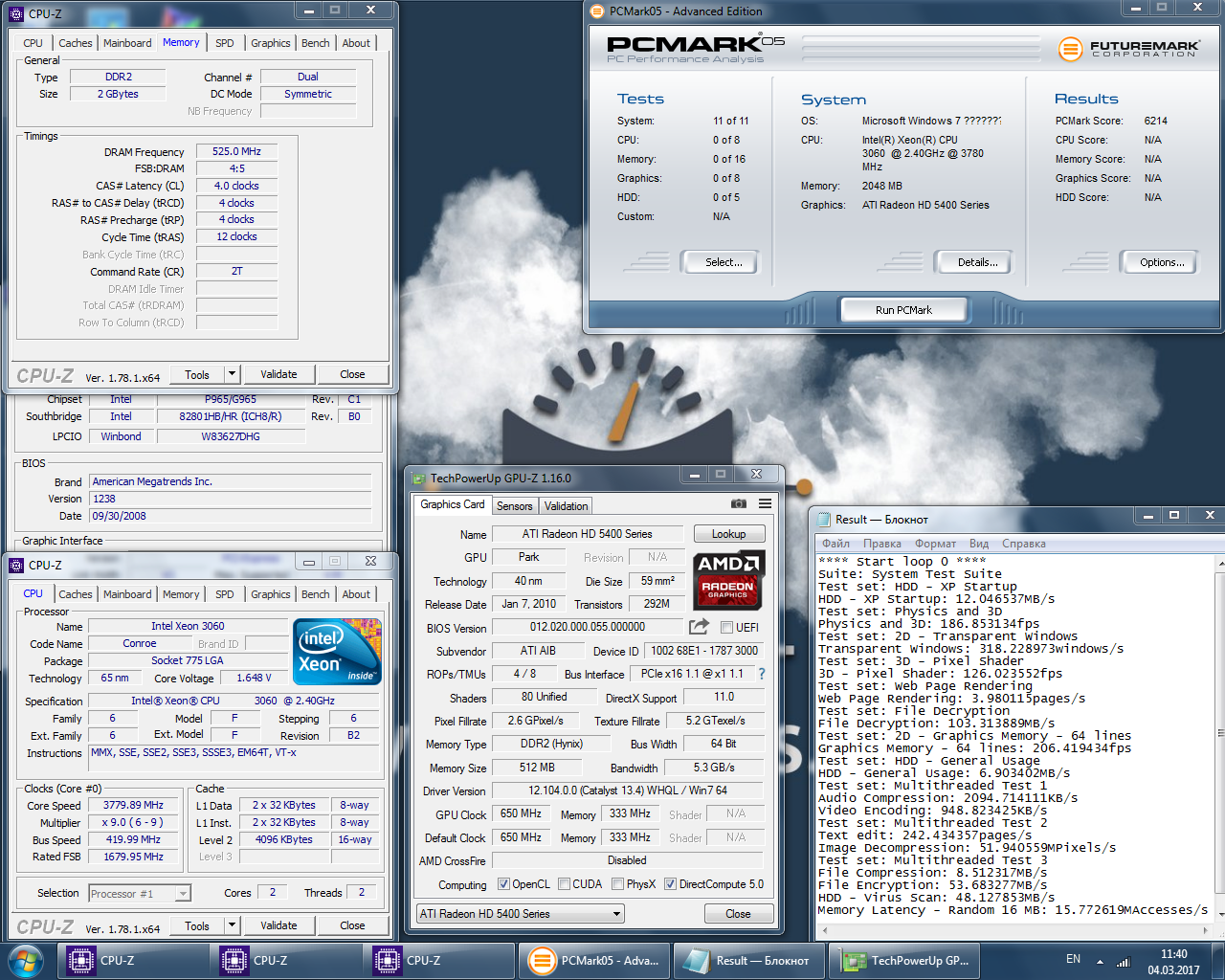Click the PCMark Score value 6214
The height and width of the screenshot is (980, 1225).
pos(1155,121)
